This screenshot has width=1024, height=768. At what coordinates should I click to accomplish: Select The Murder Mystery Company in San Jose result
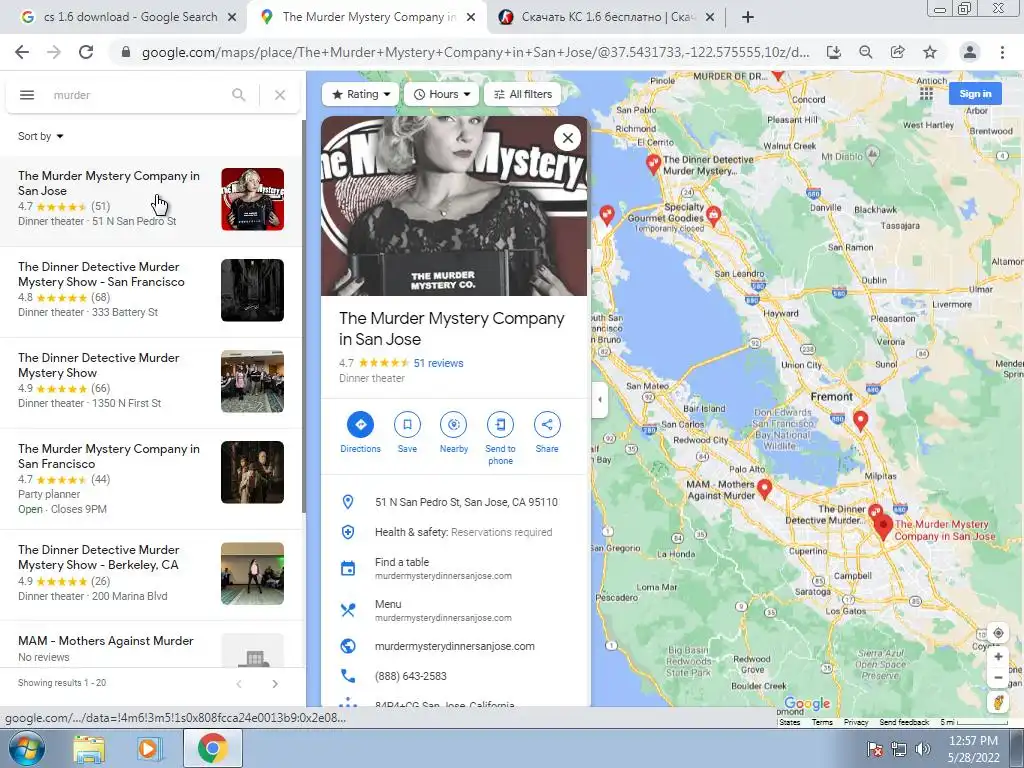[x=152, y=199]
